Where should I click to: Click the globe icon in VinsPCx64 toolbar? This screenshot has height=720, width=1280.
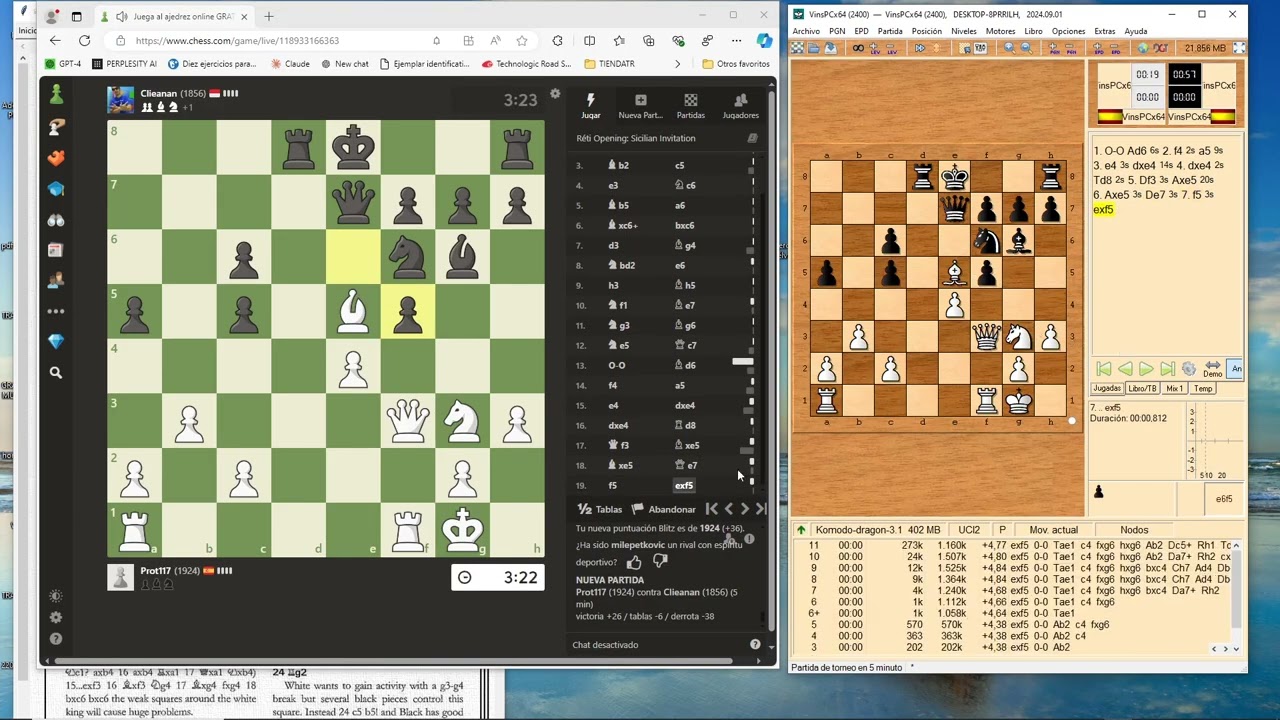click(1143, 48)
